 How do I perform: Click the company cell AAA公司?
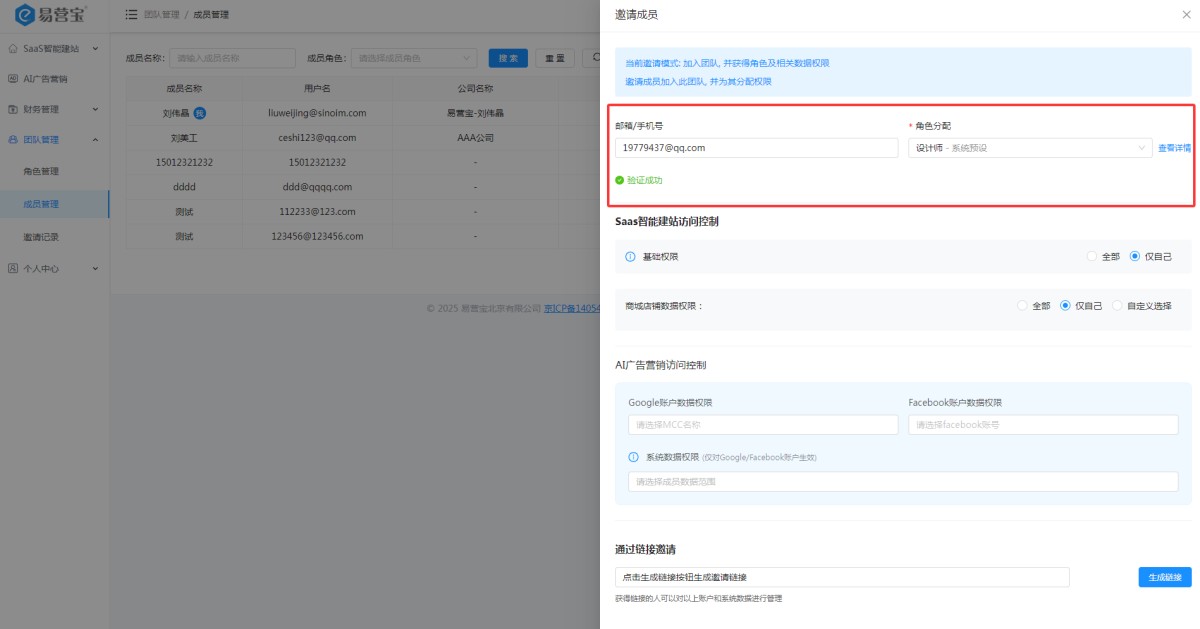coord(475,138)
